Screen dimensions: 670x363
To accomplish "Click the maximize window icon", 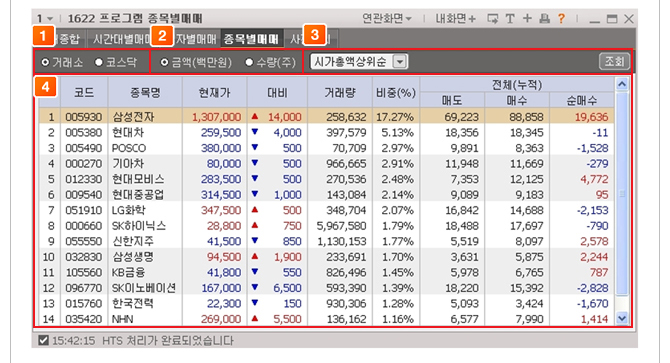I will (612, 19).
